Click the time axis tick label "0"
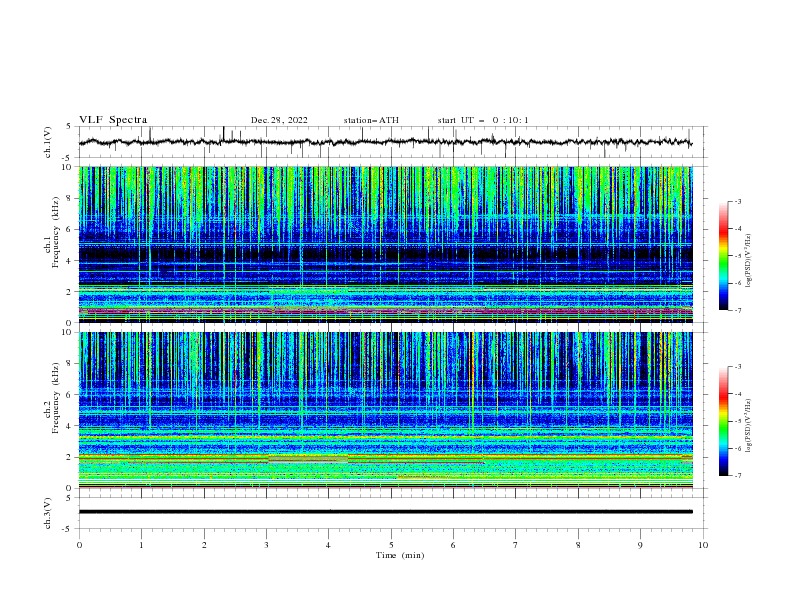The height and width of the screenshot is (612, 792). [79, 545]
